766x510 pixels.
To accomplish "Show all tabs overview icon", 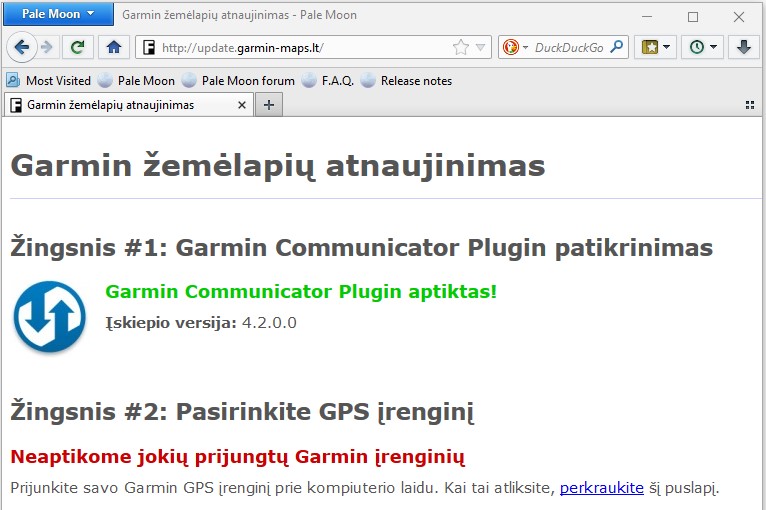I will click(x=750, y=105).
